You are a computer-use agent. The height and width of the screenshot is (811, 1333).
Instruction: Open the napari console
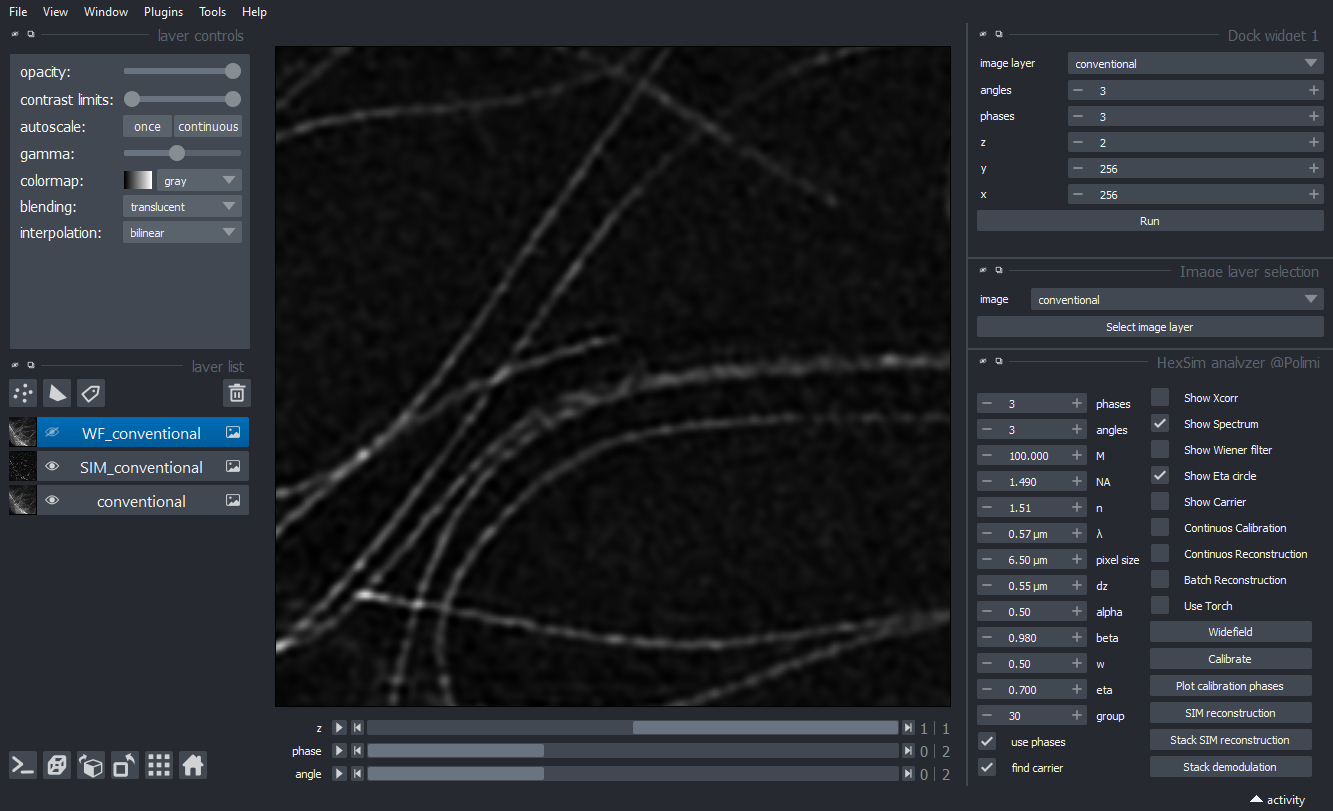point(23,766)
